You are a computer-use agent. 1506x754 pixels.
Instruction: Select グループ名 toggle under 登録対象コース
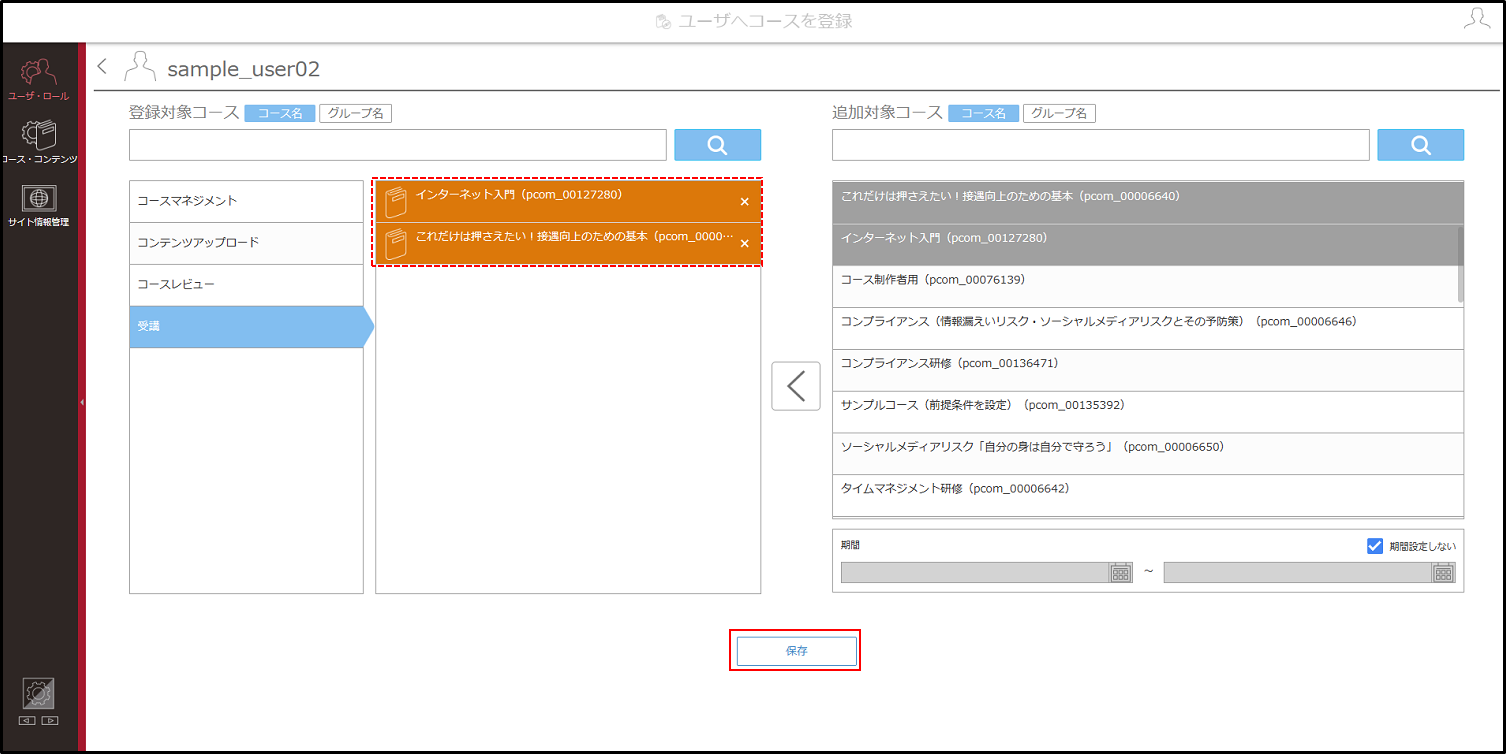(355, 114)
